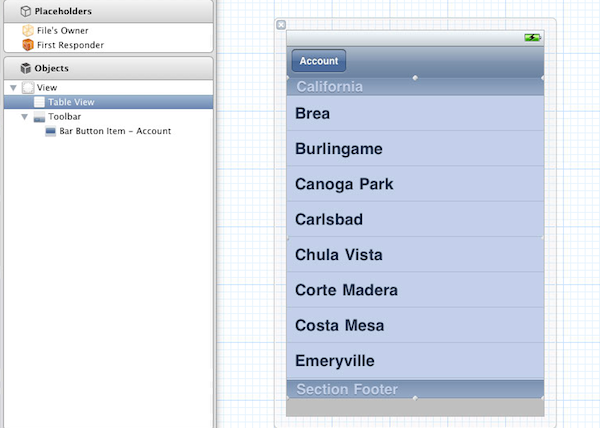Click the Corte Madera table row
Screen dimensions: 600x428
coord(415,290)
